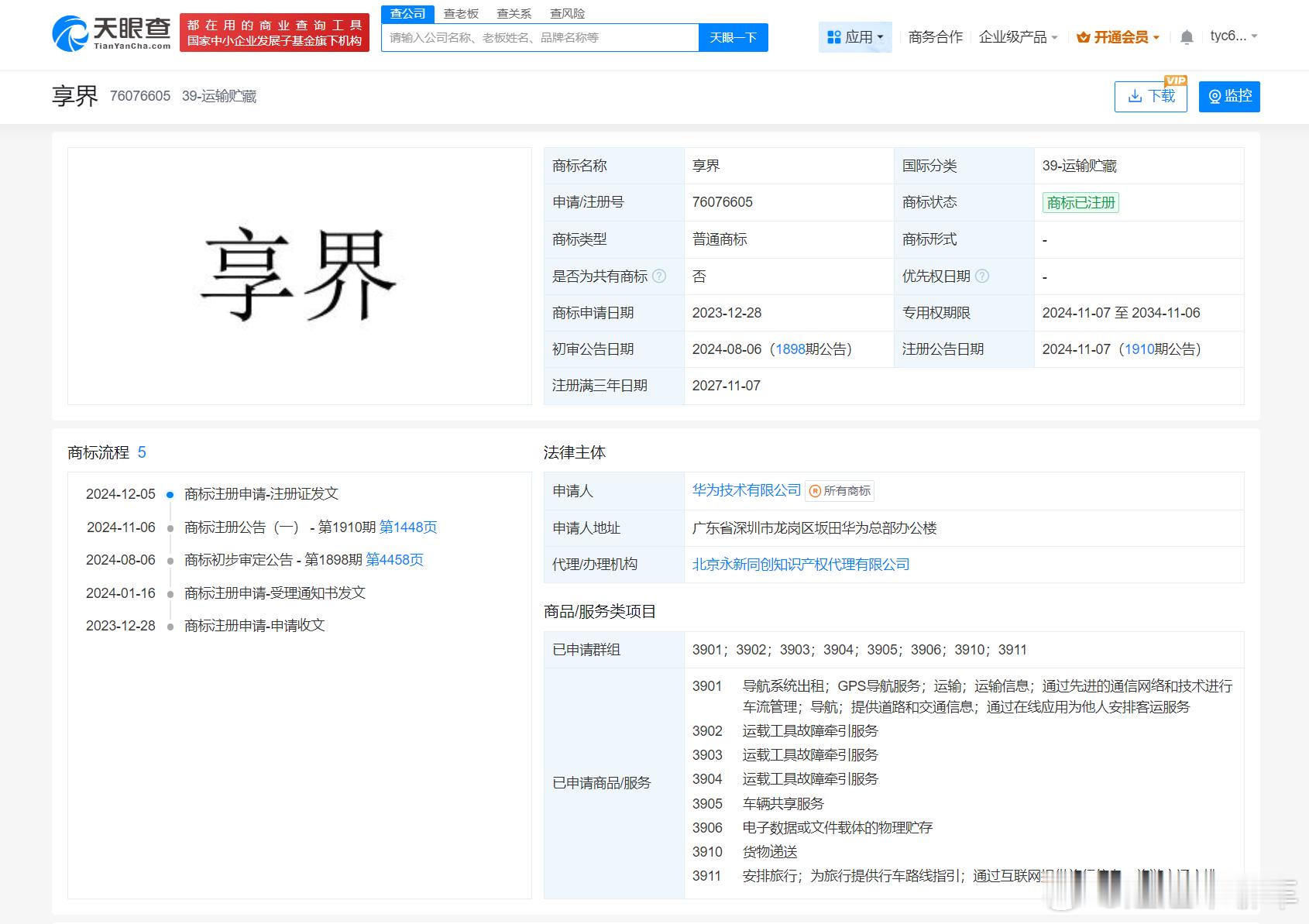This screenshot has width=1309, height=924.
Task: Click application number 76076605 in table
Action: click(723, 202)
